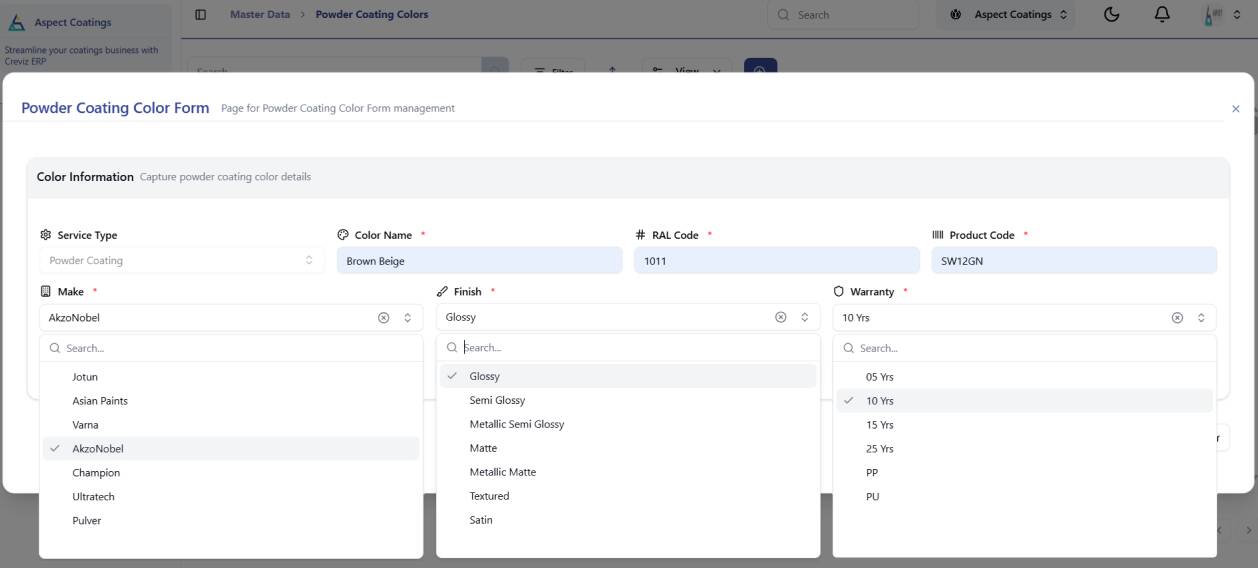Collapse the Finish dropdown chevron
Screen dimensions: 1258x568
point(805,317)
